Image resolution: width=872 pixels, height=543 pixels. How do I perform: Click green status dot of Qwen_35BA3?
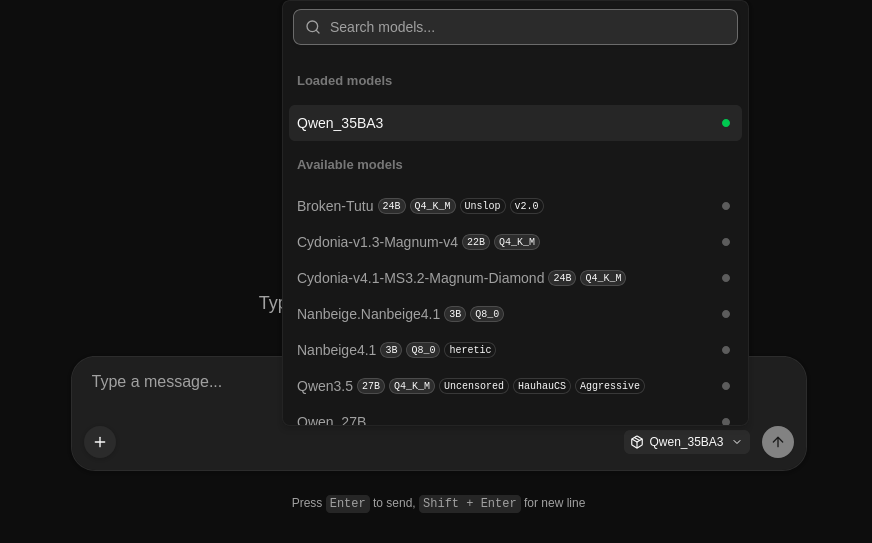click(726, 123)
